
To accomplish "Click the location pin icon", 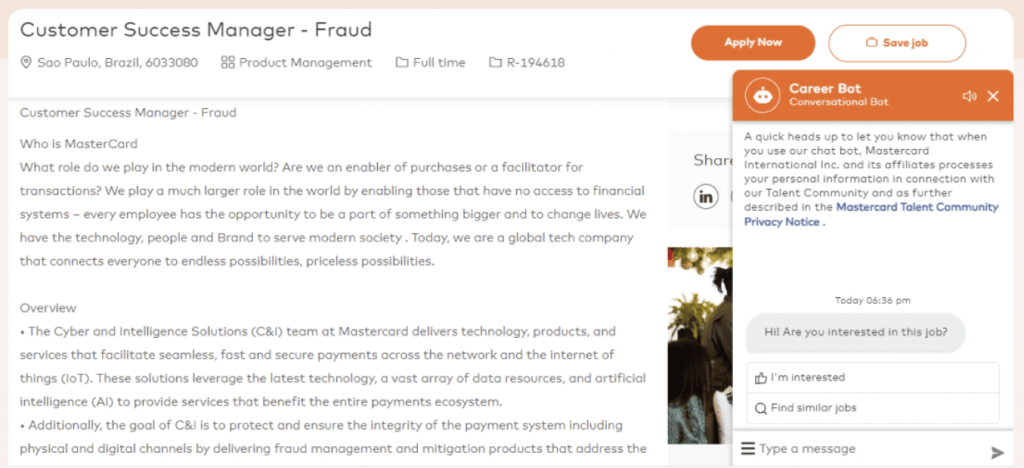I will (27, 63).
